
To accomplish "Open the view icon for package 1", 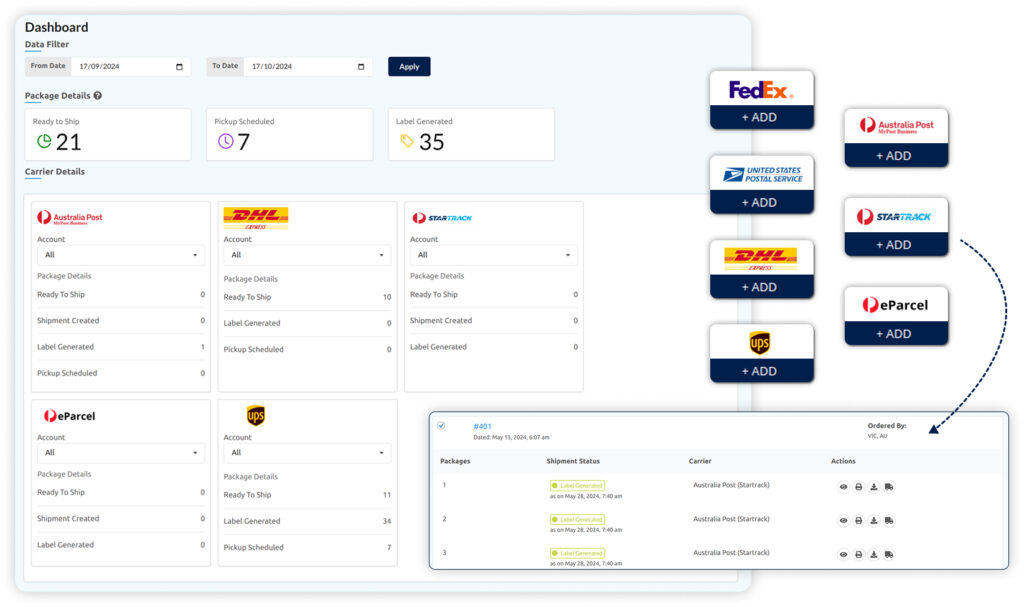I will pyautogui.click(x=843, y=487).
